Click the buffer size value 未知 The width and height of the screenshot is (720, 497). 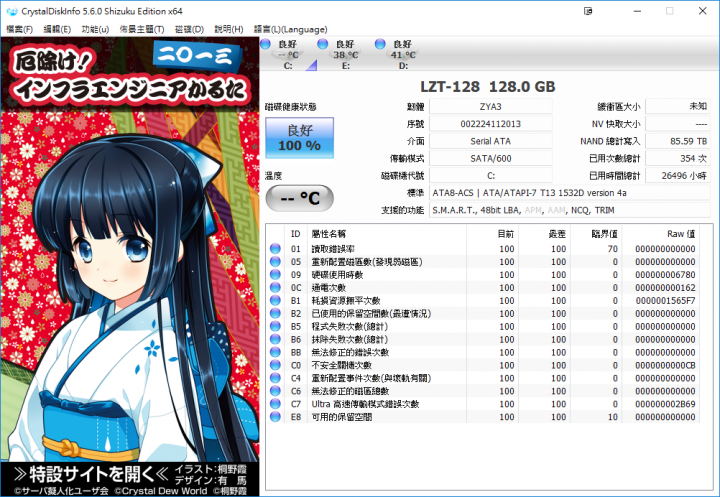pyautogui.click(x=678, y=107)
